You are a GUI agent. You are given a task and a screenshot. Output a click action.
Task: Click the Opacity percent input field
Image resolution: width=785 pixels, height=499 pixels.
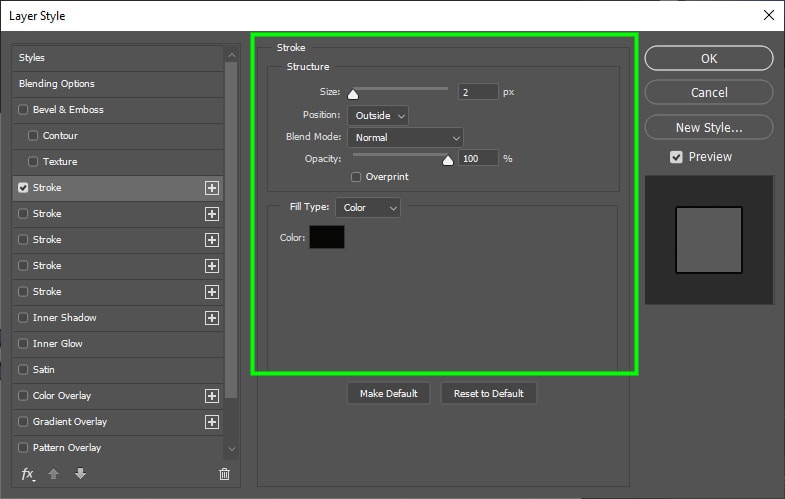click(x=478, y=158)
